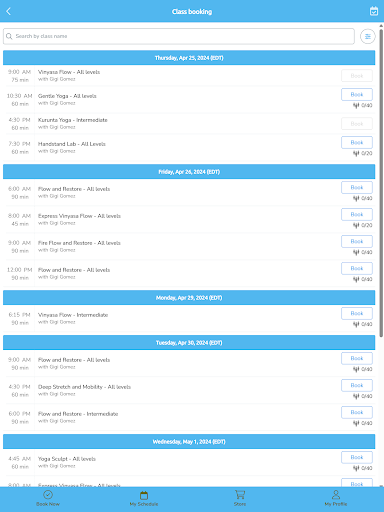Viewport: 384px width, 512px height.
Task: Book the 10:30 AM Gentle Yoga class
Action: [357, 94]
